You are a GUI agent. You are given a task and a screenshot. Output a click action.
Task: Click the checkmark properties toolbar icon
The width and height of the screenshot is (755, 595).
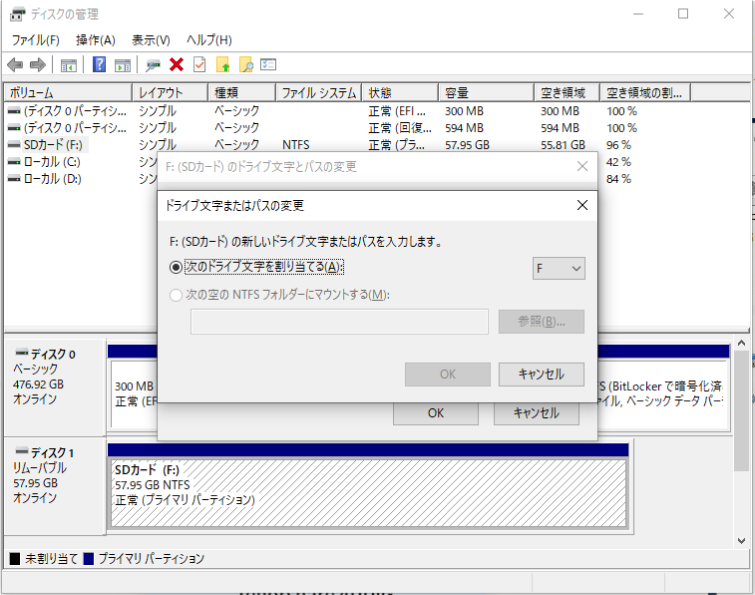pyautogui.click(x=199, y=65)
